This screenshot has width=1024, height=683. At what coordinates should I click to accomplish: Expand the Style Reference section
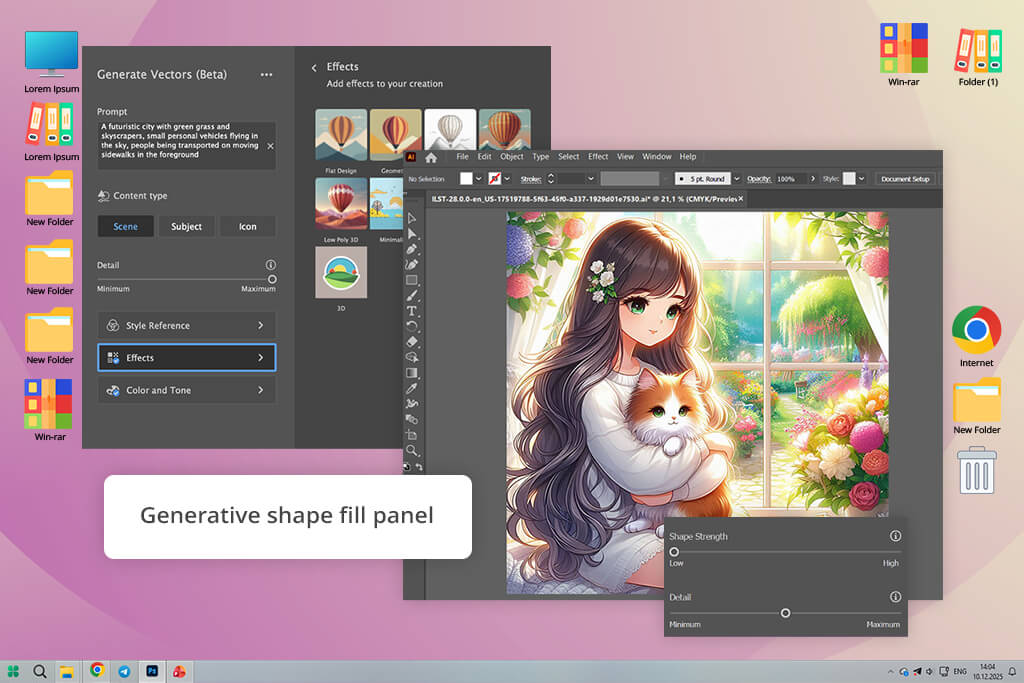(187, 325)
